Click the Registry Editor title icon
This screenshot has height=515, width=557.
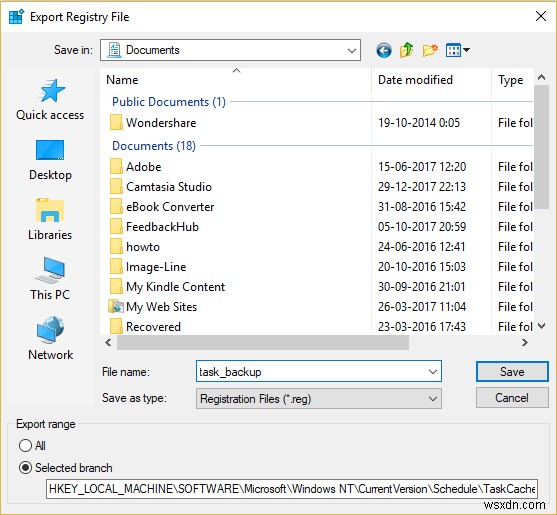pos(16,17)
